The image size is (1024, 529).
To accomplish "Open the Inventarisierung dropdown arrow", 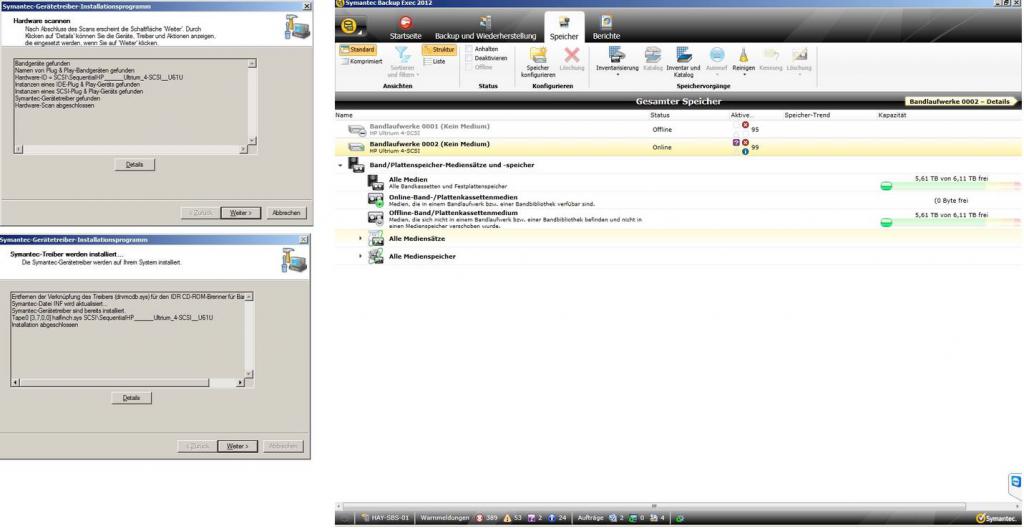I will (x=616, y=74).
